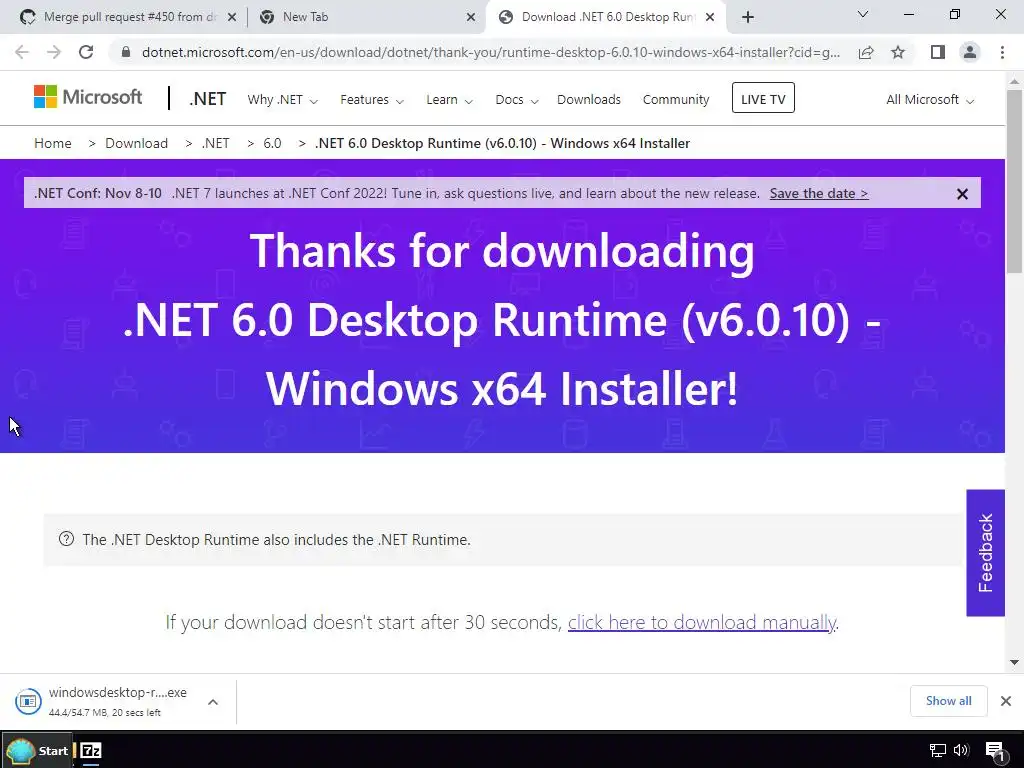Open the Chrome profile avatar
Screen dimensions: 1024x768
tap(970, 52)
